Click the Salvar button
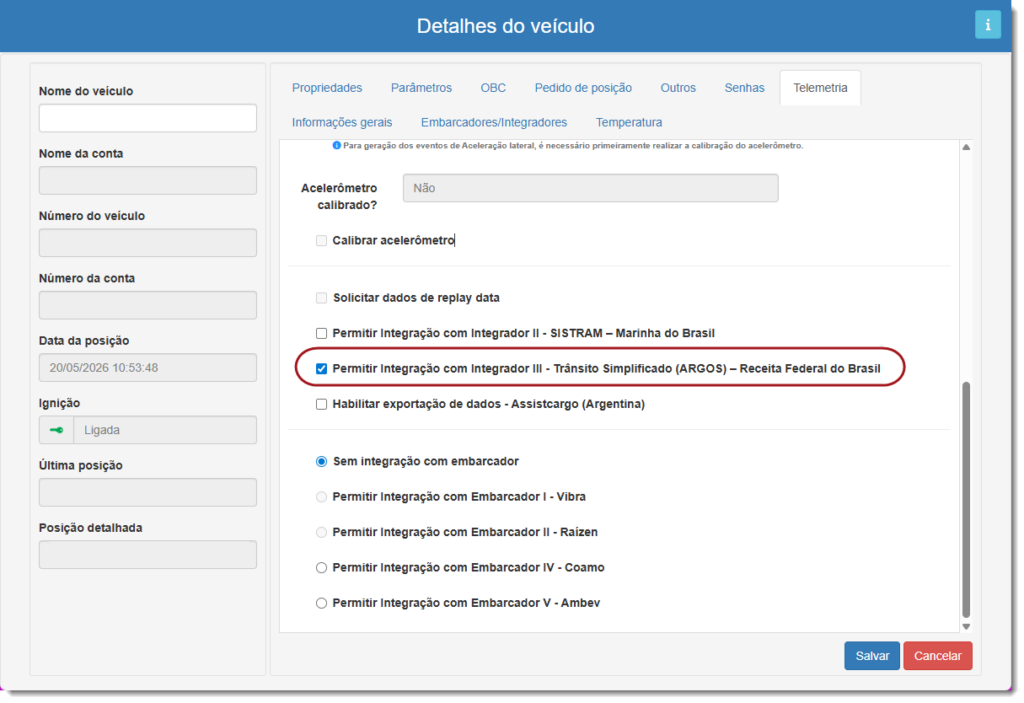 (x=872, y=656)
